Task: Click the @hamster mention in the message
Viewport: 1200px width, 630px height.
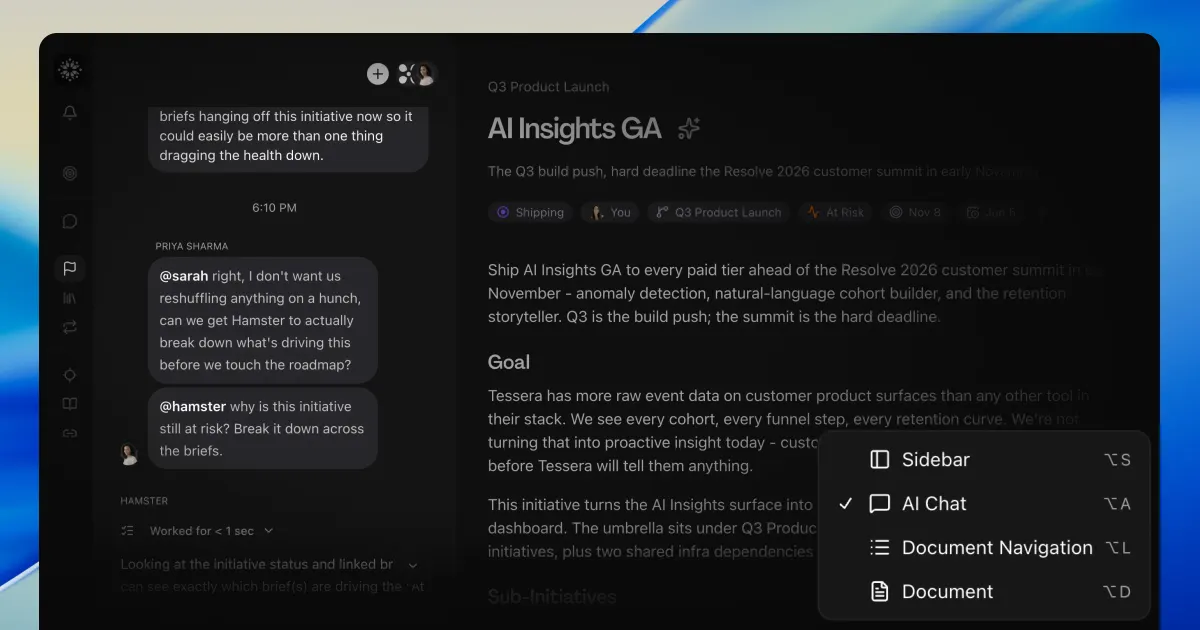Action: click(x=192, y=407)
